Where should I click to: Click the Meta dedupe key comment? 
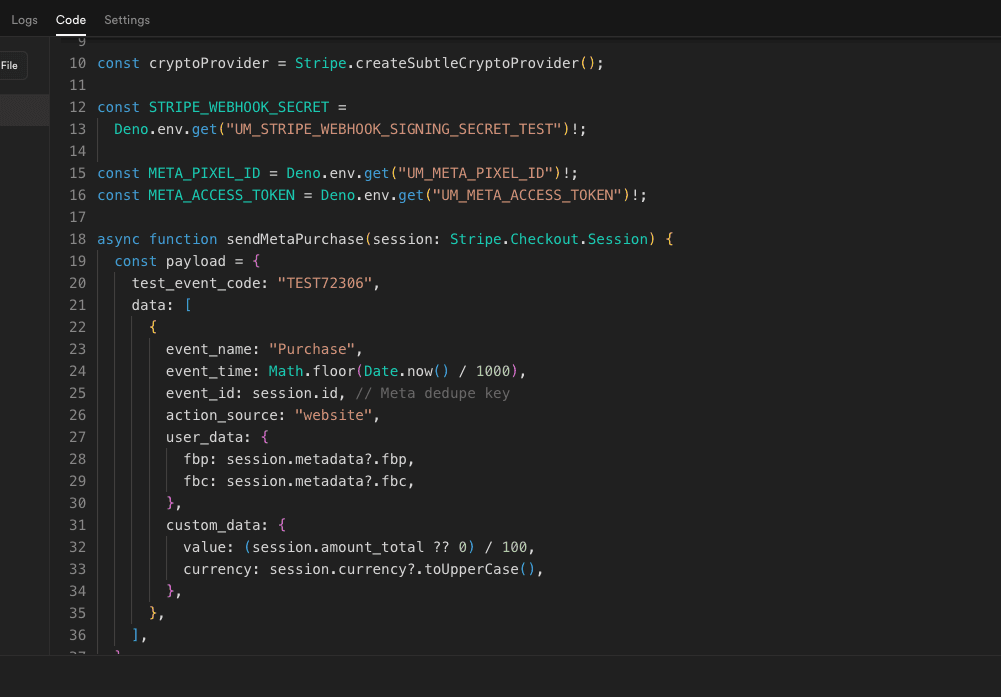432,392
